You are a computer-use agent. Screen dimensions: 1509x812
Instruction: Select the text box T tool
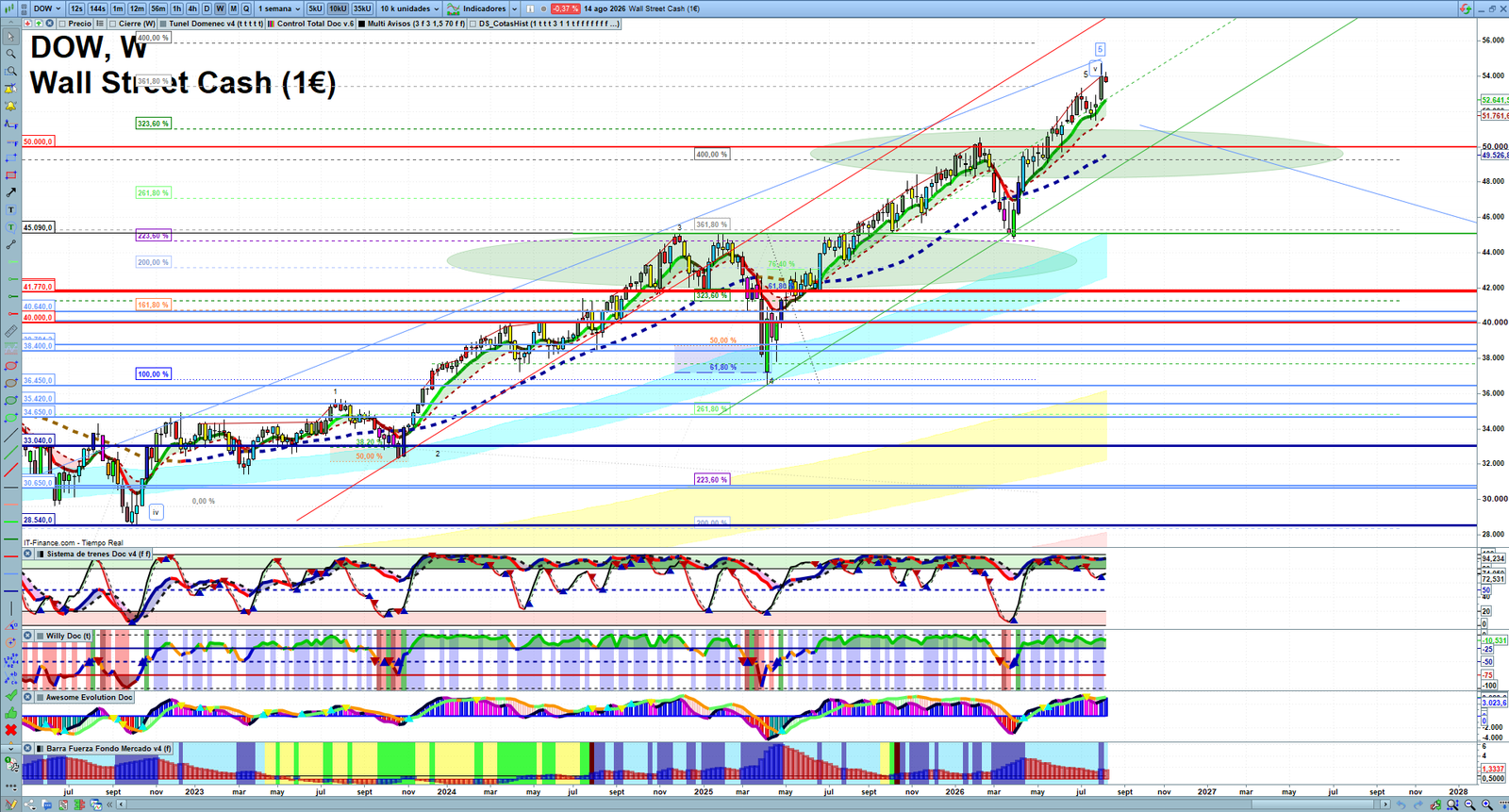coord(10,209)
